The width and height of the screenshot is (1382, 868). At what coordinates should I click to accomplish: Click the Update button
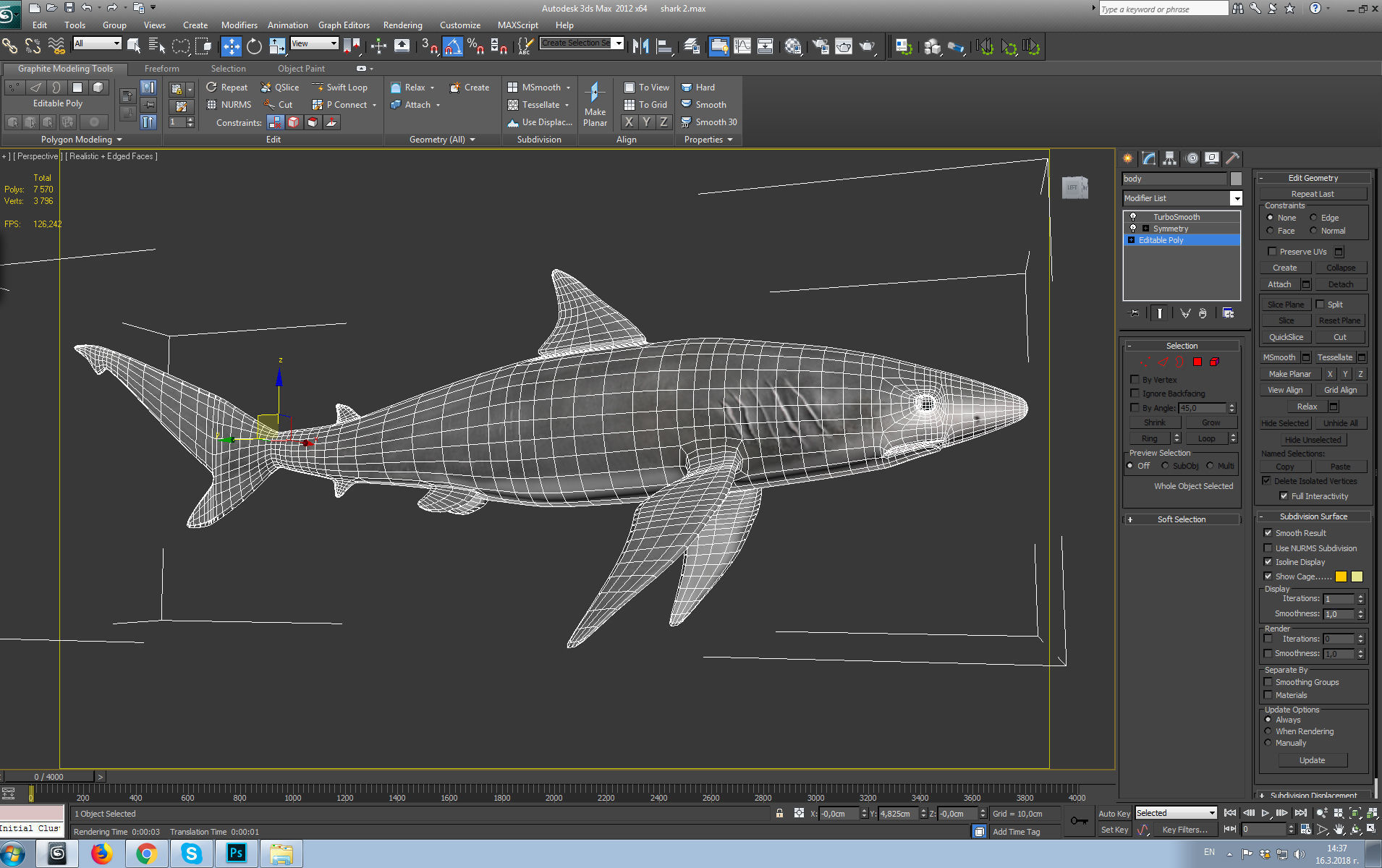(1312, 760)
